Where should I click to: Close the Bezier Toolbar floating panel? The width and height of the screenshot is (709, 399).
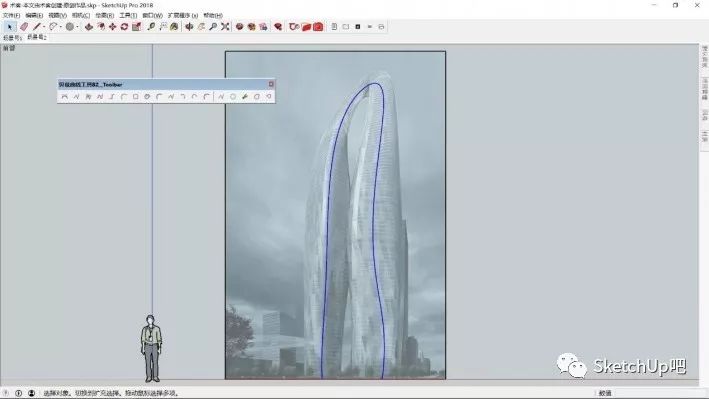[271, 84]
